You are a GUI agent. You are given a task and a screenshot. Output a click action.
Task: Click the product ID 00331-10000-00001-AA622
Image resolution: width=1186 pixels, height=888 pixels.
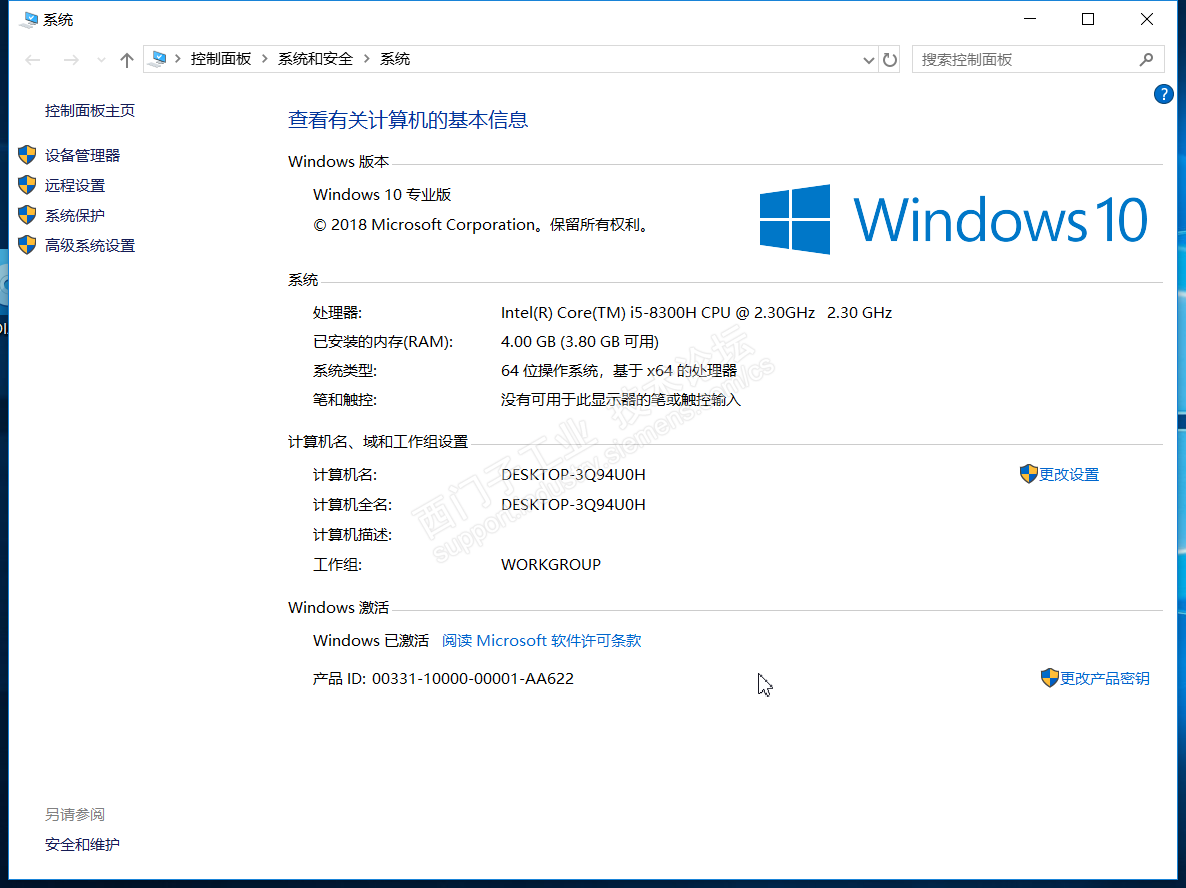pyautogui.click(x=473, y=678)
